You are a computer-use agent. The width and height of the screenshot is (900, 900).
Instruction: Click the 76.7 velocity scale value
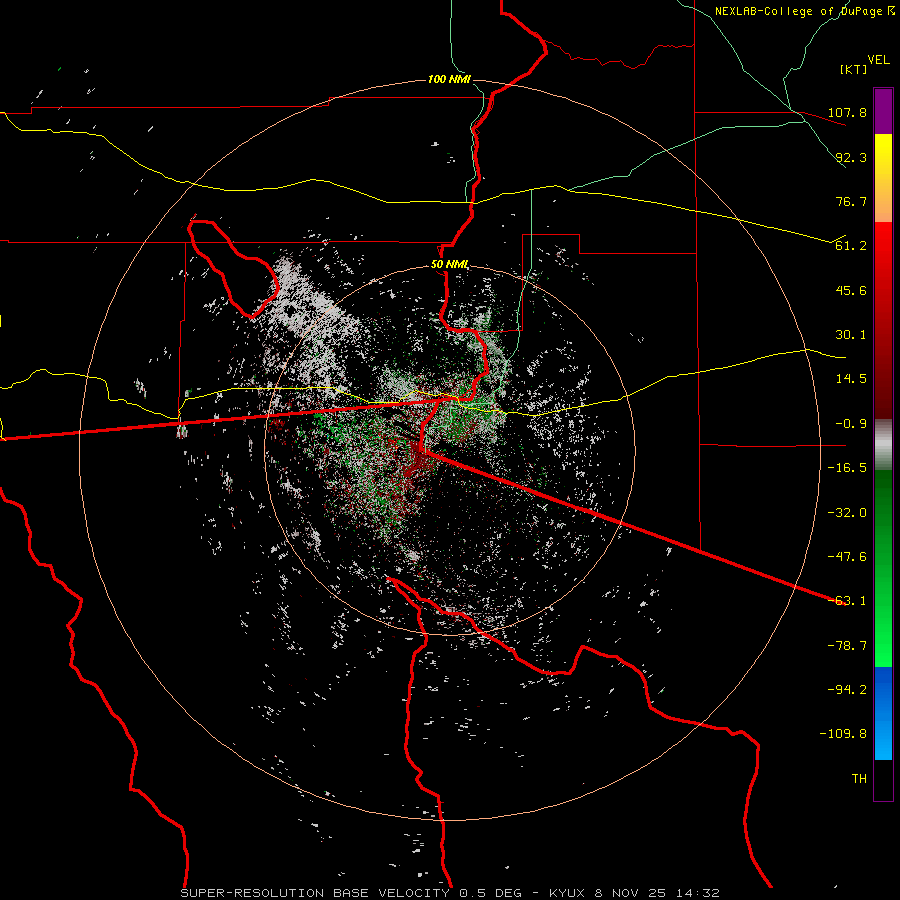pyautogui.click(x=851, y=201)
